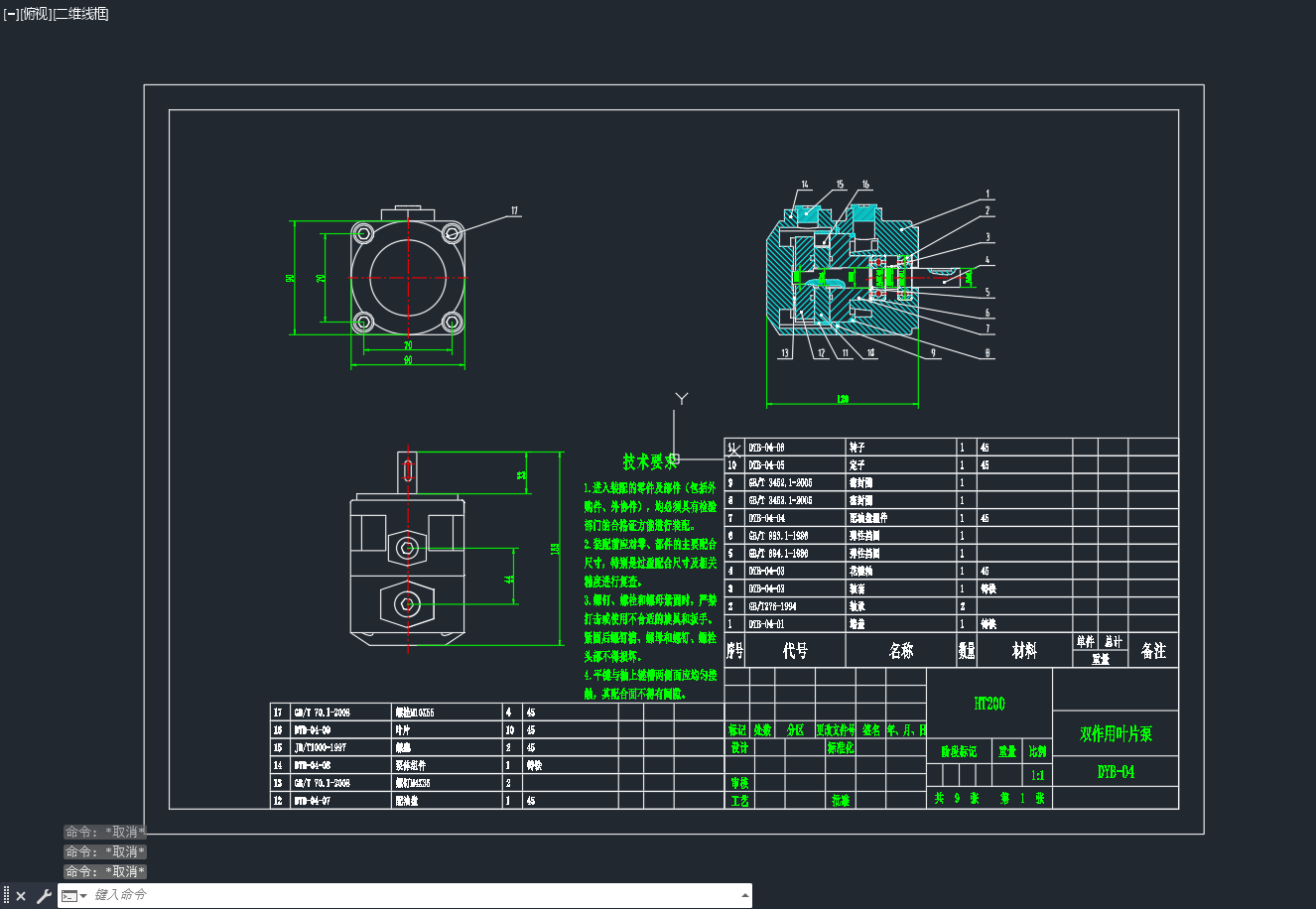Viewport: 1316px width, 909px height.
Task: Select the 1:1 scale value text
Action: (x=1037, y=776)
